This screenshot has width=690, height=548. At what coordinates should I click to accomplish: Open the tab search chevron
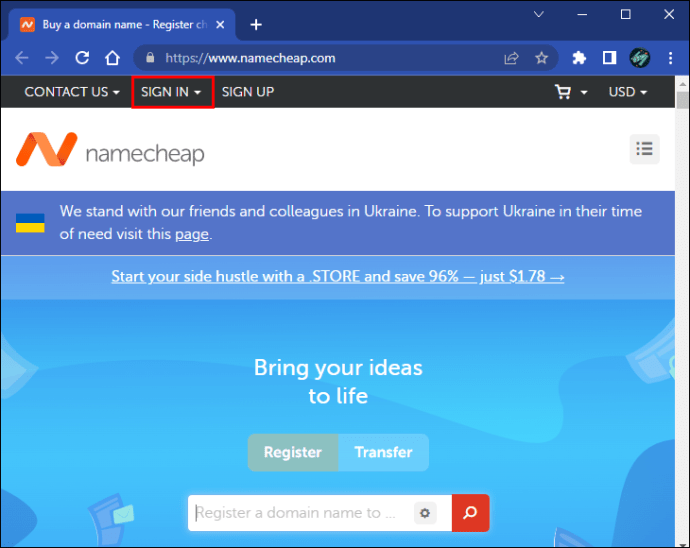[539, 15]
